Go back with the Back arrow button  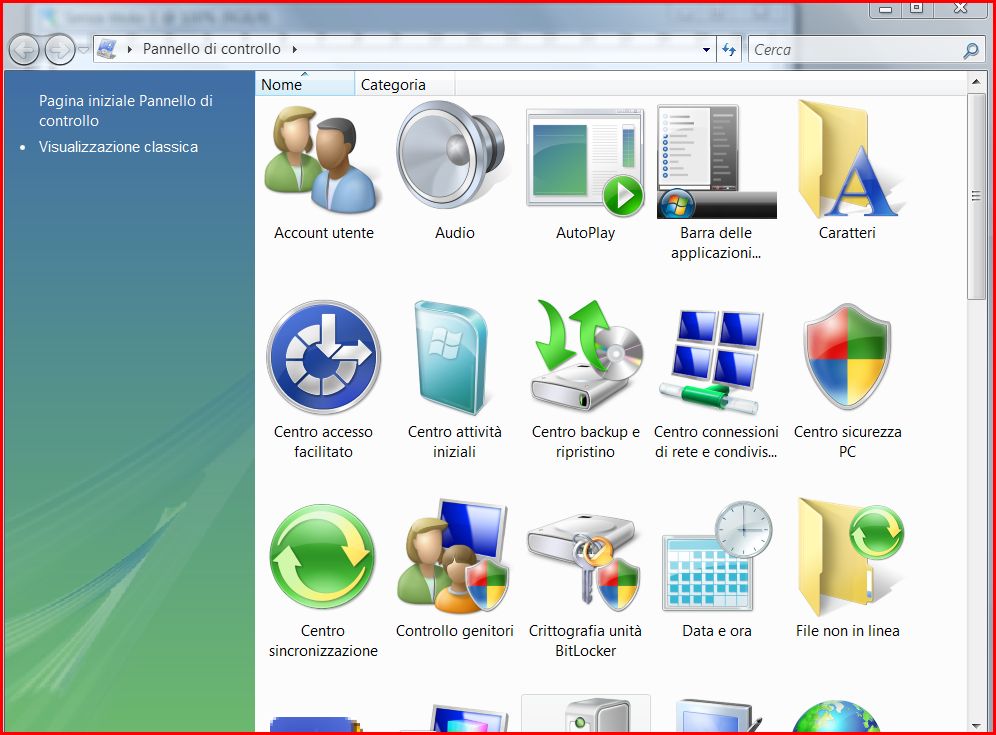tap(24, 50)
